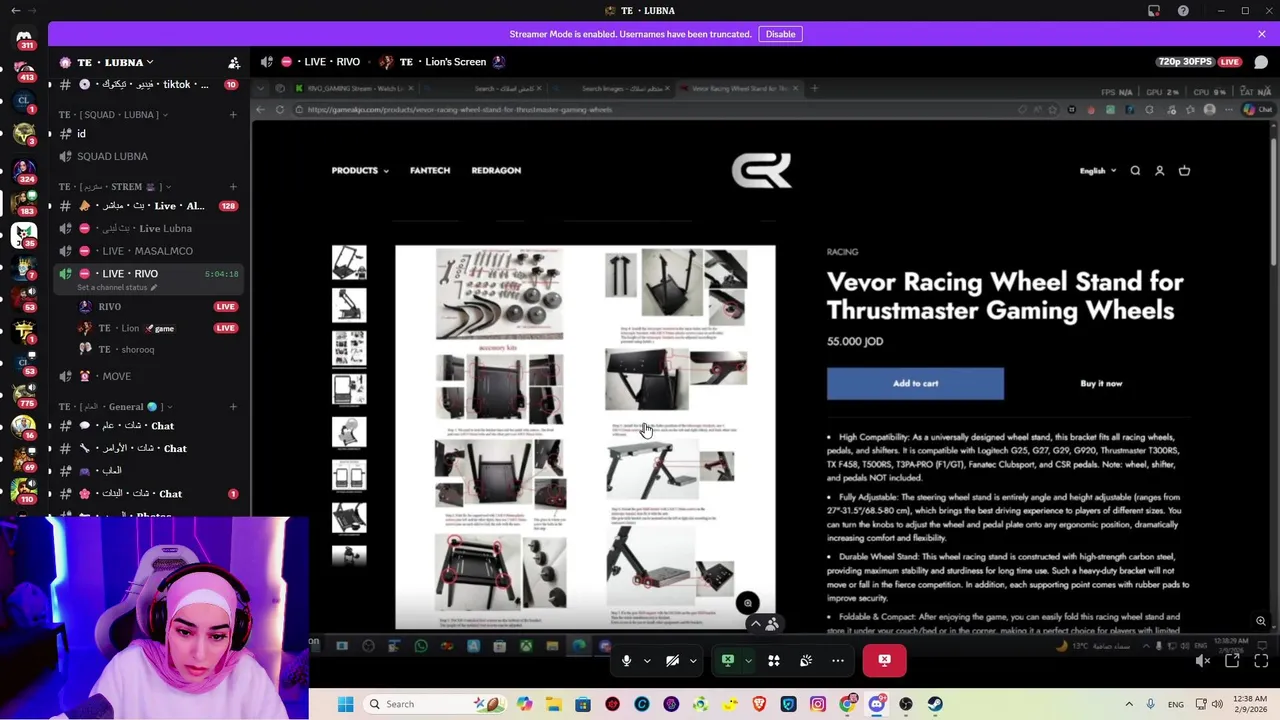Open the id text channel
The width and height of the screenshot is (1280, 720).
(147, 134)
